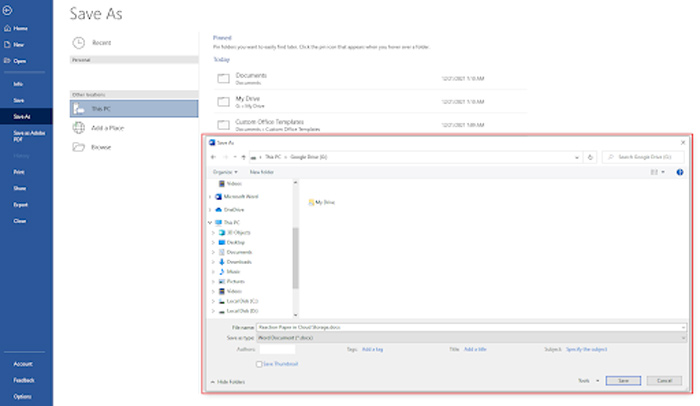
Task: Open the Export page
Action: pyautogui.click(x=21, y=205)
